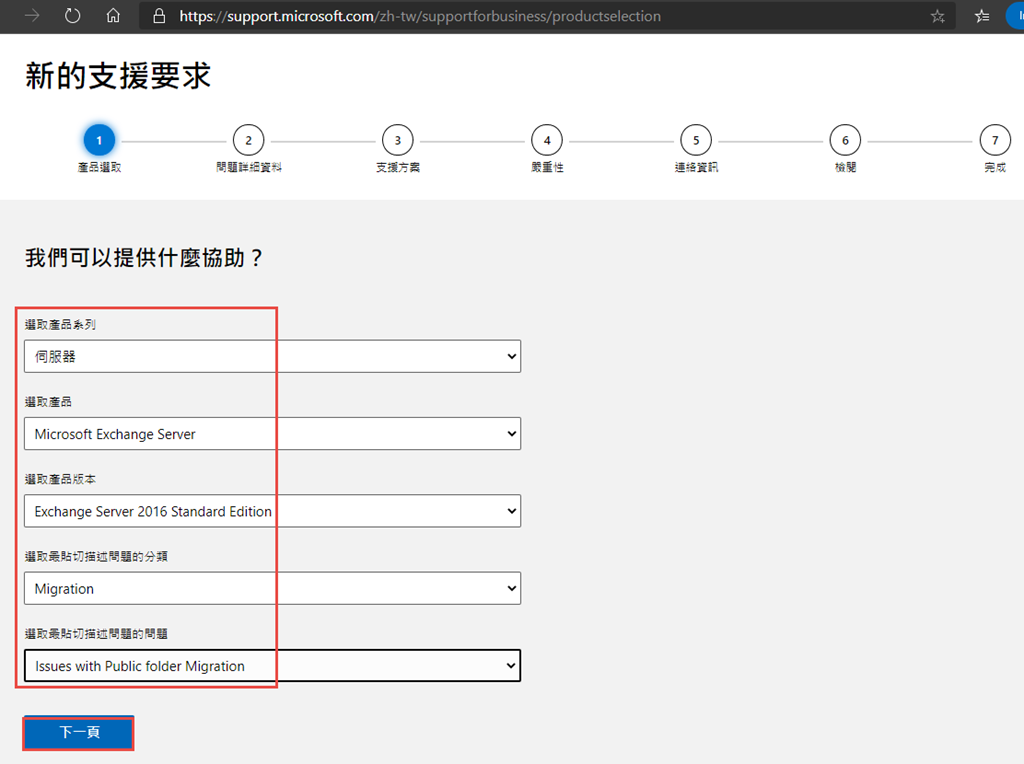Select step 5 連絡資訊 in progress bar

(x=696, y=140)
